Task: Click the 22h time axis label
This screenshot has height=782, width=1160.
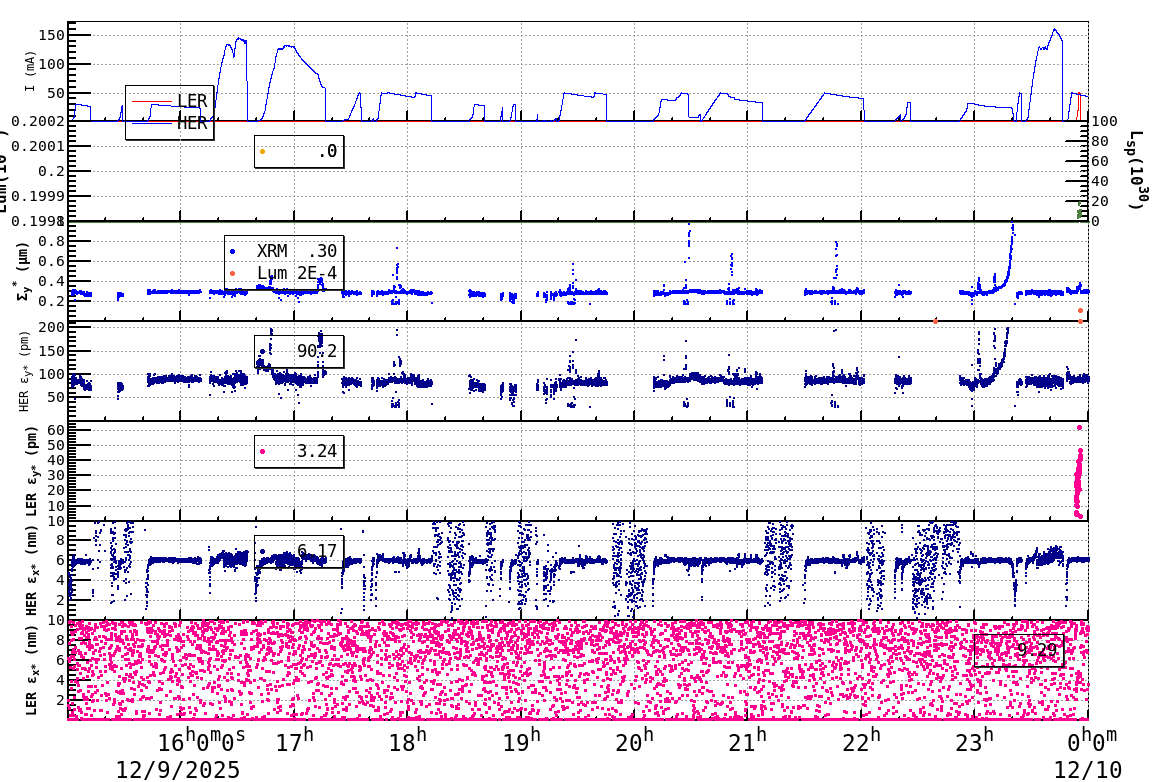Action: (861, 741)
